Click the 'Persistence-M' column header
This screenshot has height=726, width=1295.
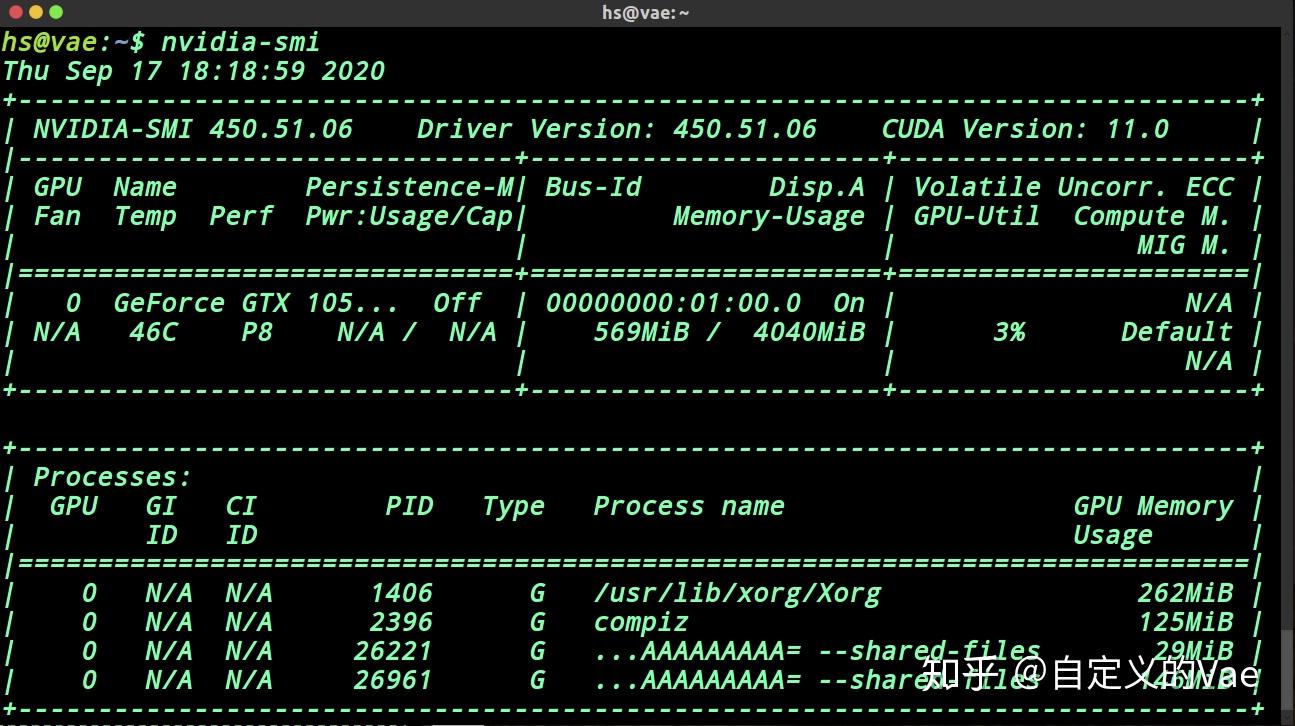pos(409,187)
